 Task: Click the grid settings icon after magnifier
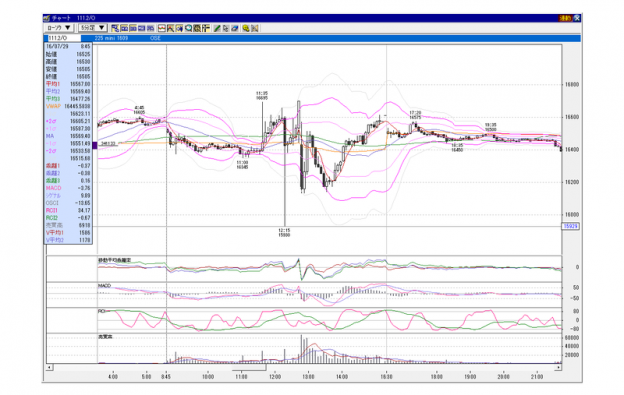click(197, 28)
